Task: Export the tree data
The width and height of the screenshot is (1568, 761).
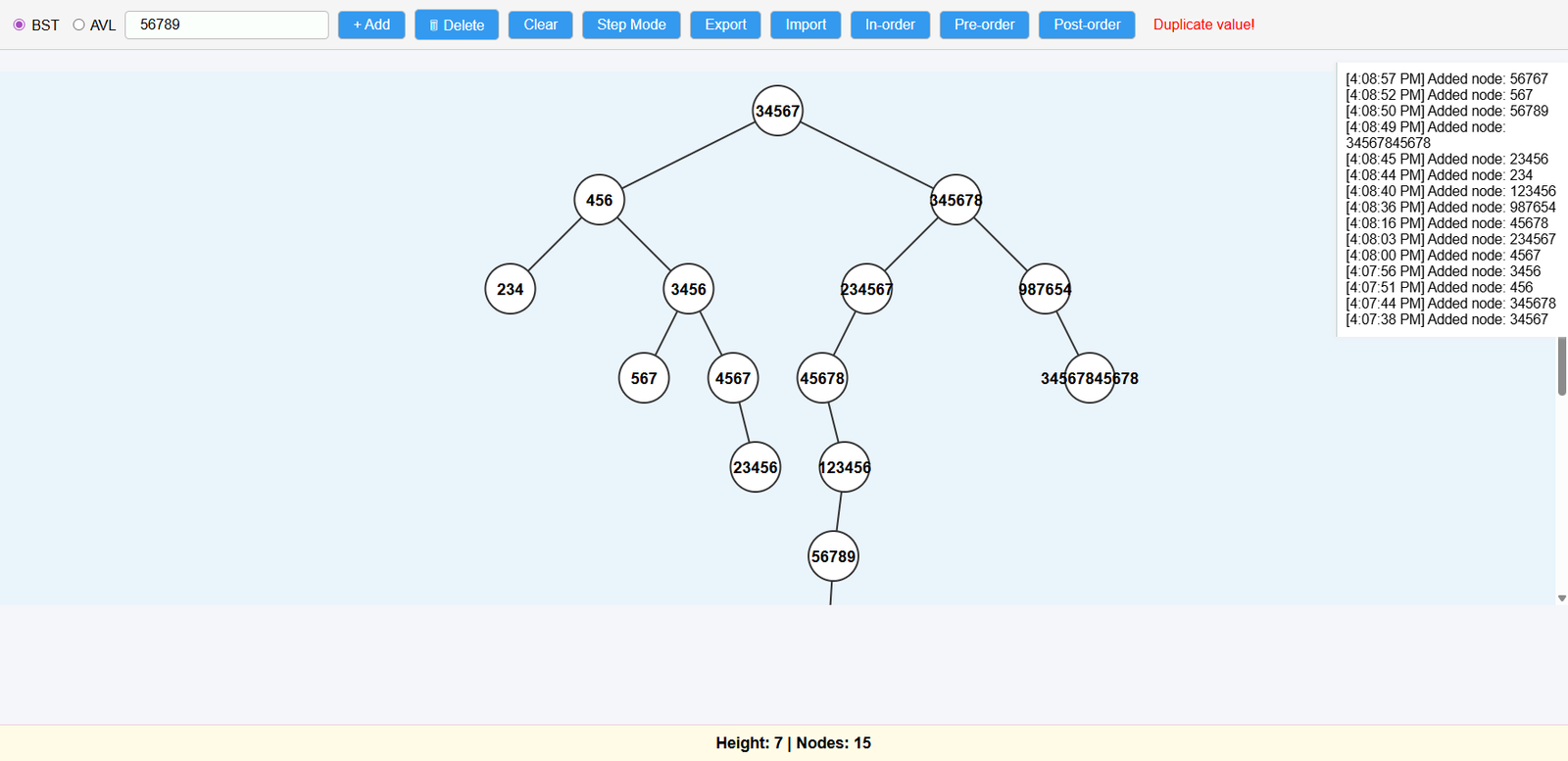Action: pyautogui.click(x=725, y=24)
